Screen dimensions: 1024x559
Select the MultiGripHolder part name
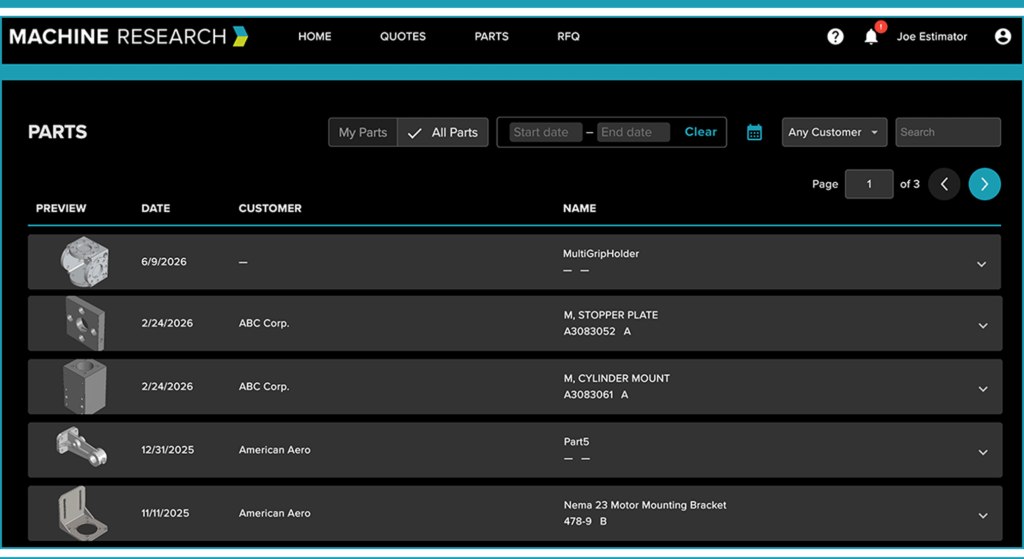[x=601, y=253]
